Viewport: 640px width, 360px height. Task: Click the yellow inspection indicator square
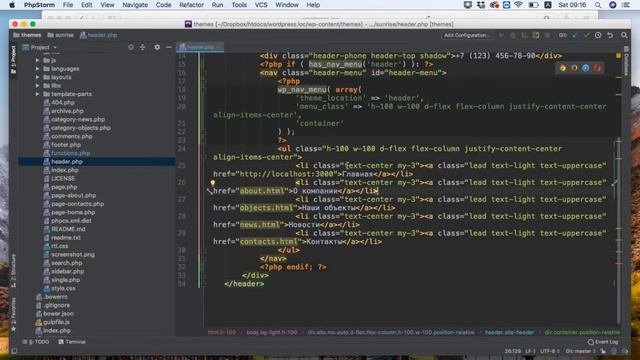618,56
